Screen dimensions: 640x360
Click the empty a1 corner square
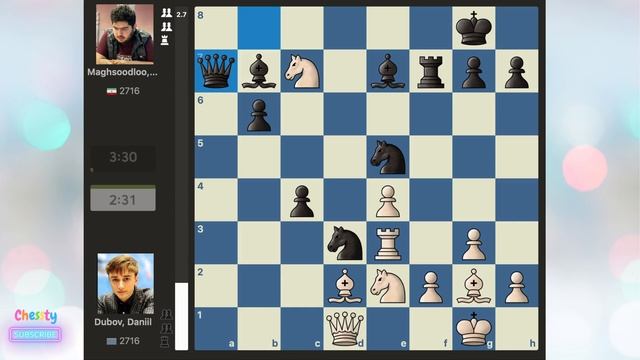tap(216, 329)
